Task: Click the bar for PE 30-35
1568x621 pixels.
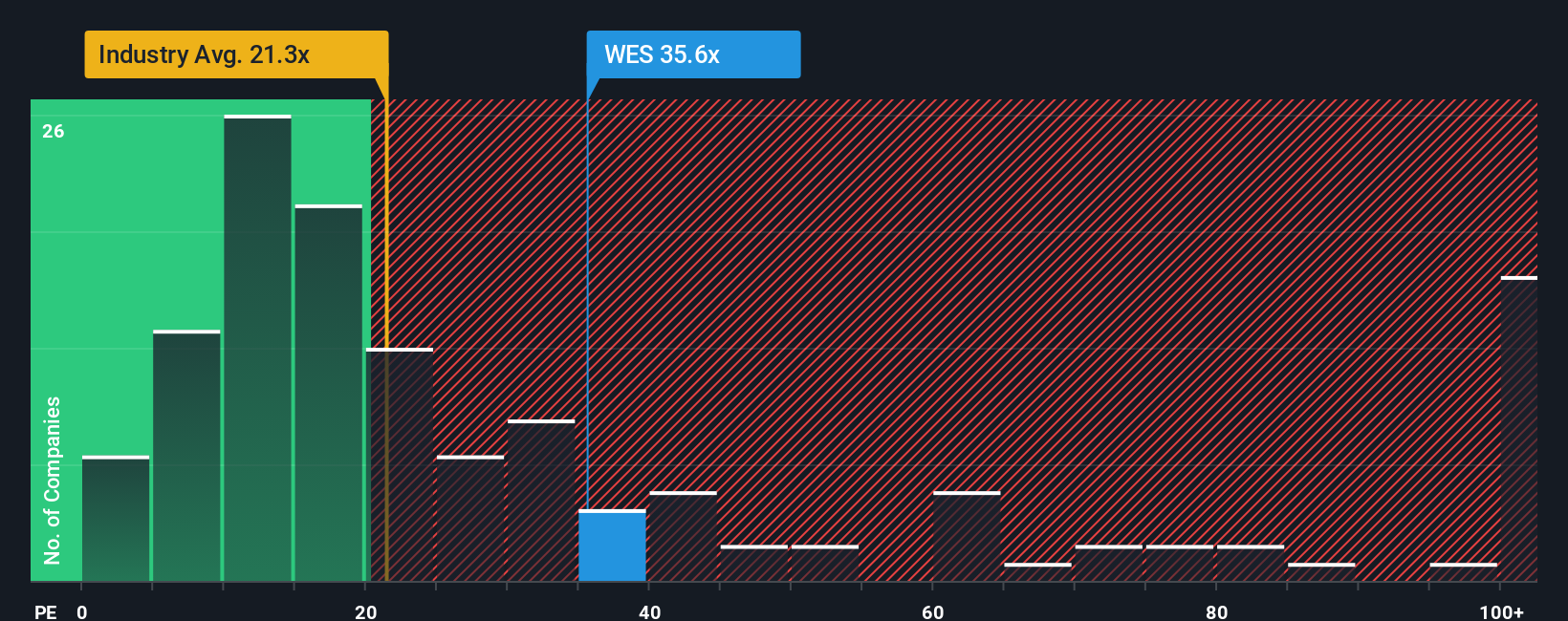Action: click(x=541, y=501)
